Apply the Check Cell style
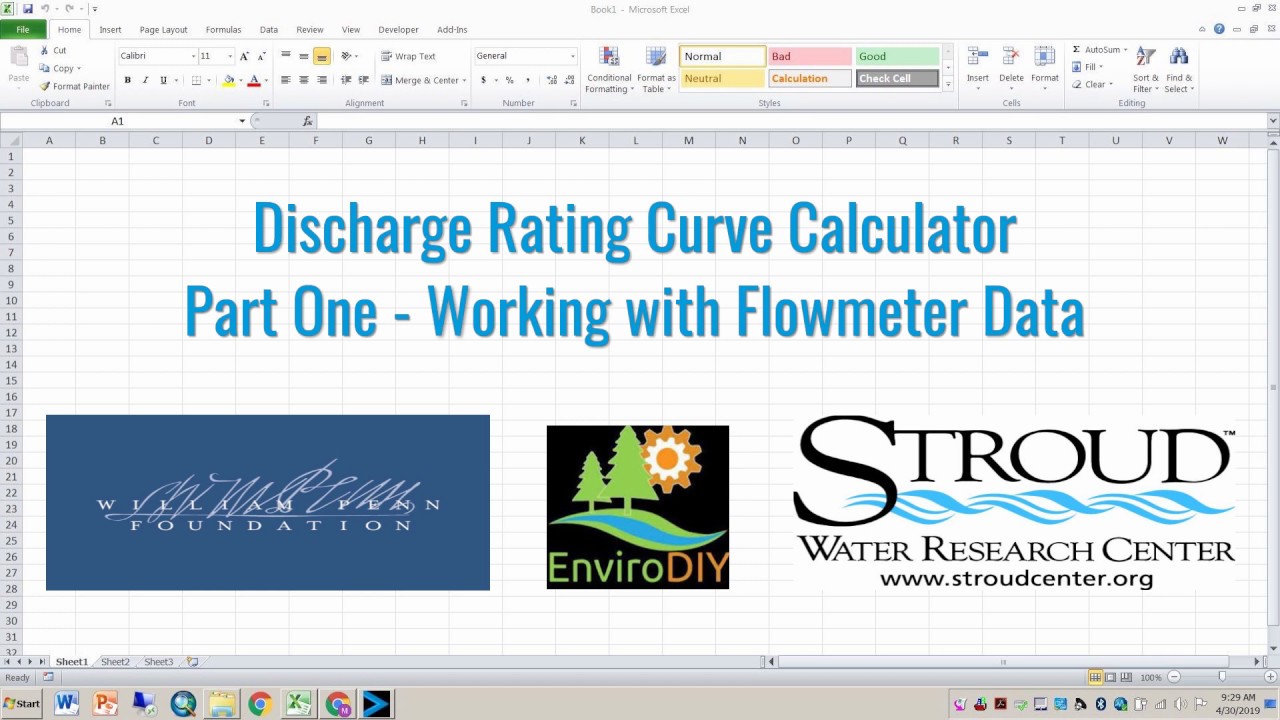The height and width of the screenshot is (720, 1280). click(x=897, y=79)
